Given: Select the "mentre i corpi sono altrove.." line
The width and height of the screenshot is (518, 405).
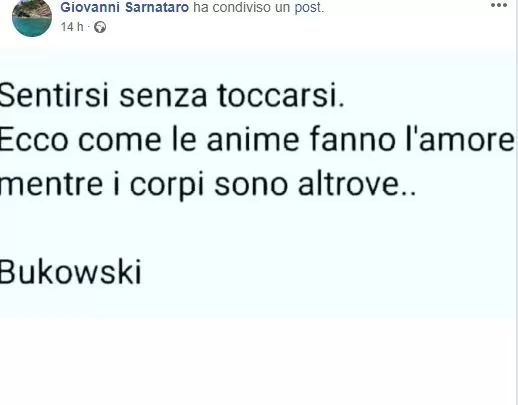Looking at the screenshot, I should tap(208, 184).
